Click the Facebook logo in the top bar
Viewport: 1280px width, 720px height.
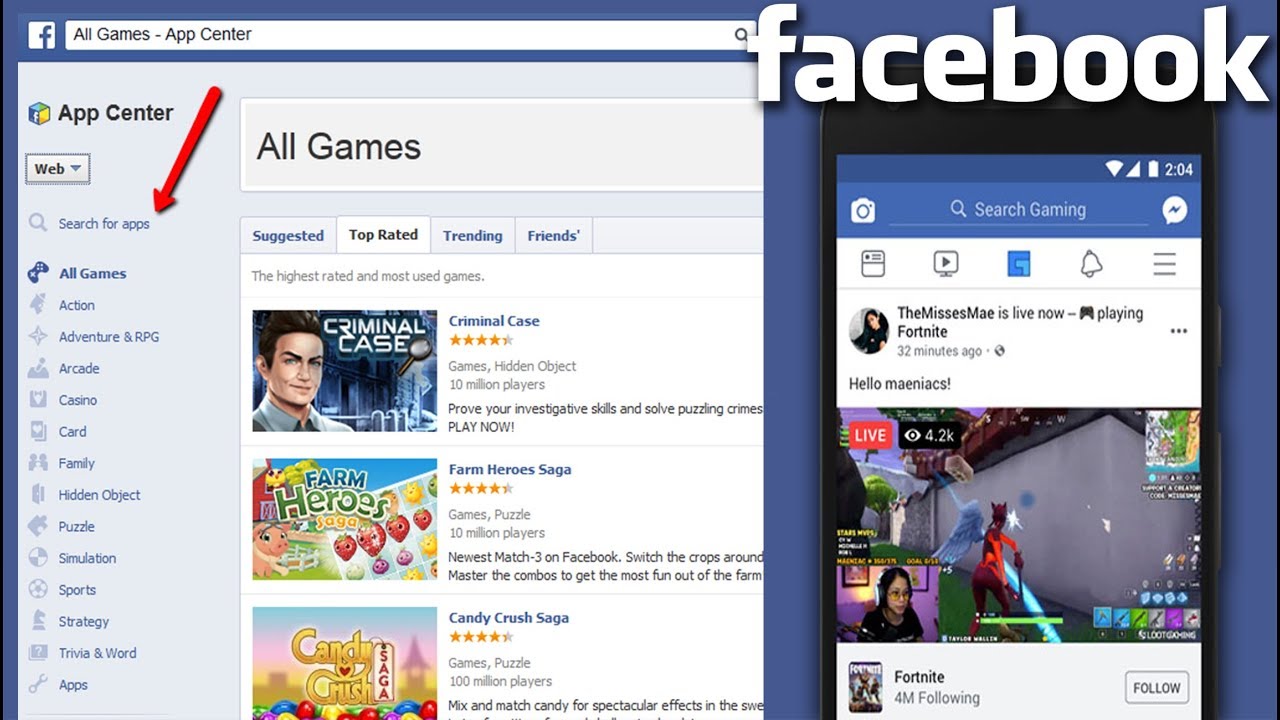[41, 35]
